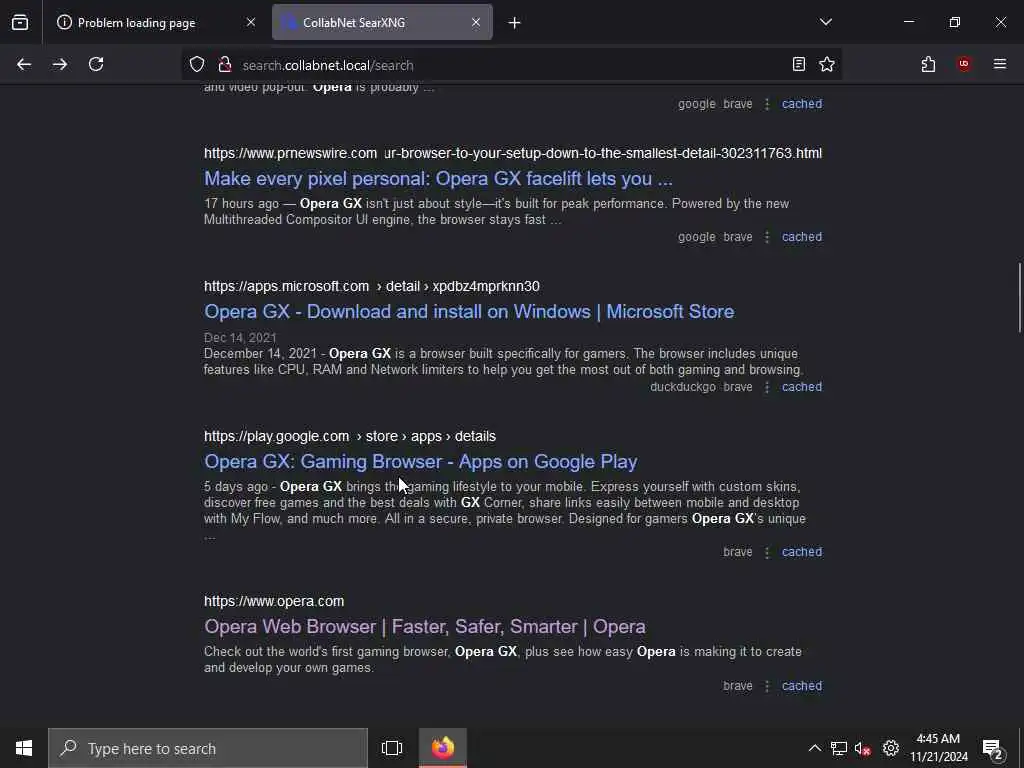Open the Windows Start menu
This screenshot has height=768, width=1024.
pos(24,748)
